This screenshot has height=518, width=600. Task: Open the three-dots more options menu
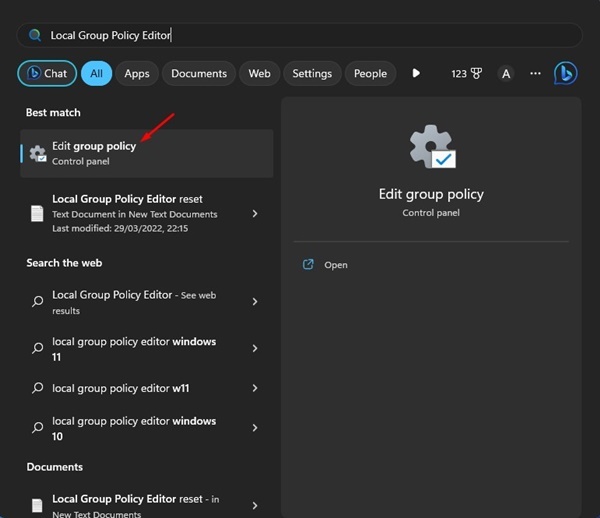535,73
